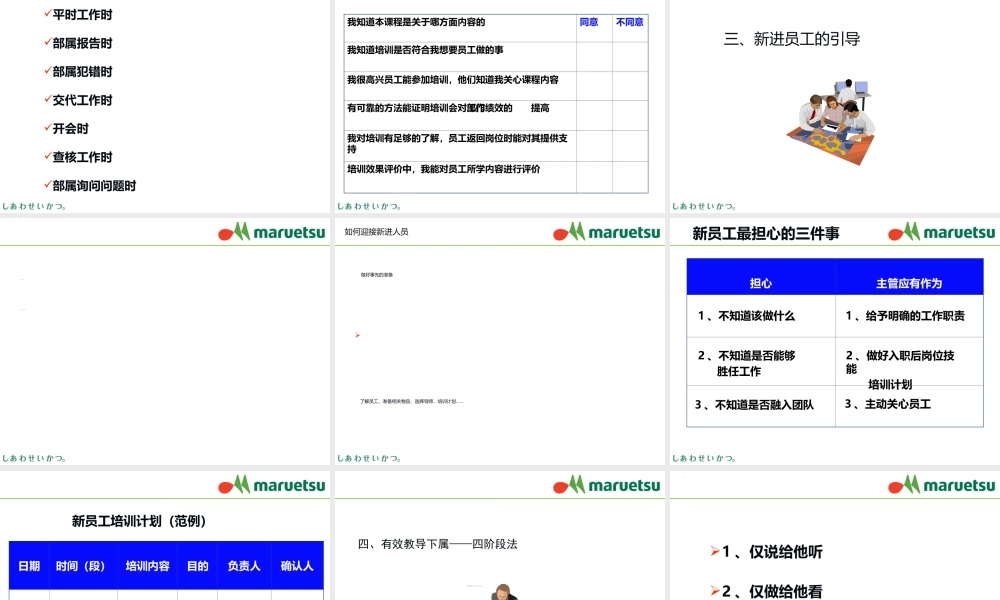The width and height of the screenshot is (1000, 600).
Task: Click the bullet text 部属犯错时
Action: coord(82,71)
